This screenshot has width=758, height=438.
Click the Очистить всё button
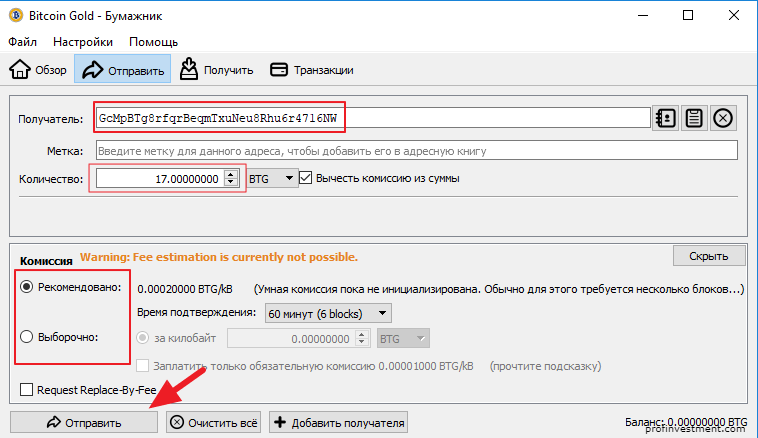pos(214,423)
